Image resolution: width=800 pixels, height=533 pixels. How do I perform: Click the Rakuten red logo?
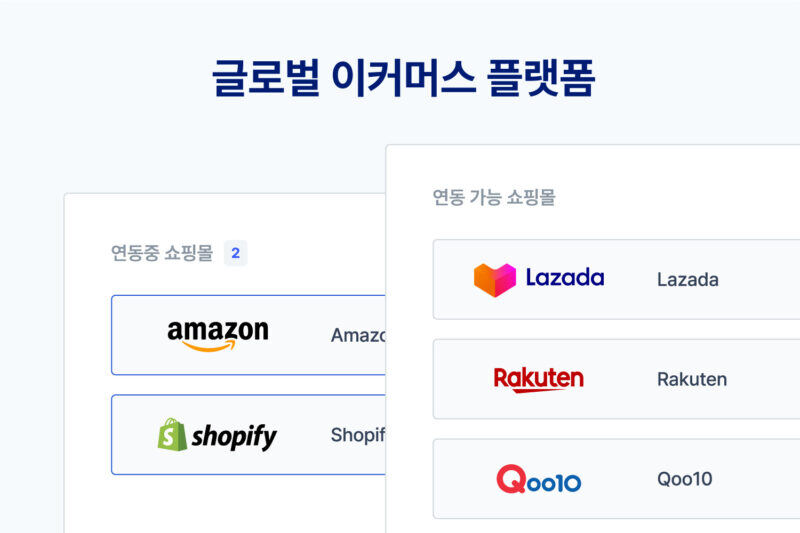point(539,379)
